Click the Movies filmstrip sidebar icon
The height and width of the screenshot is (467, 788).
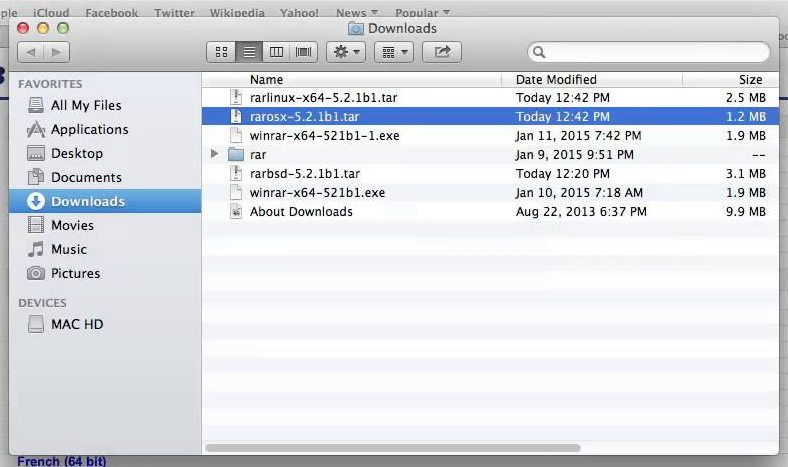coord(36,225)
